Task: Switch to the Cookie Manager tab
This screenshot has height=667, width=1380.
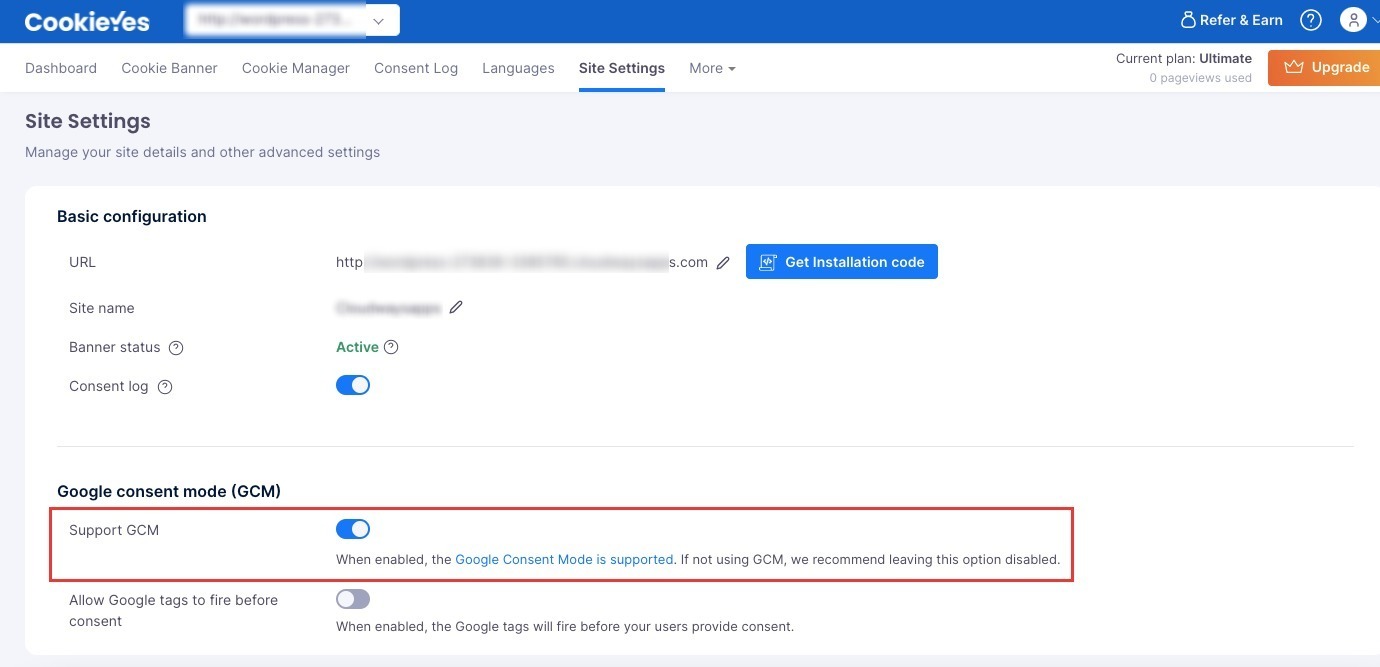Action: (x=295, y=68)
